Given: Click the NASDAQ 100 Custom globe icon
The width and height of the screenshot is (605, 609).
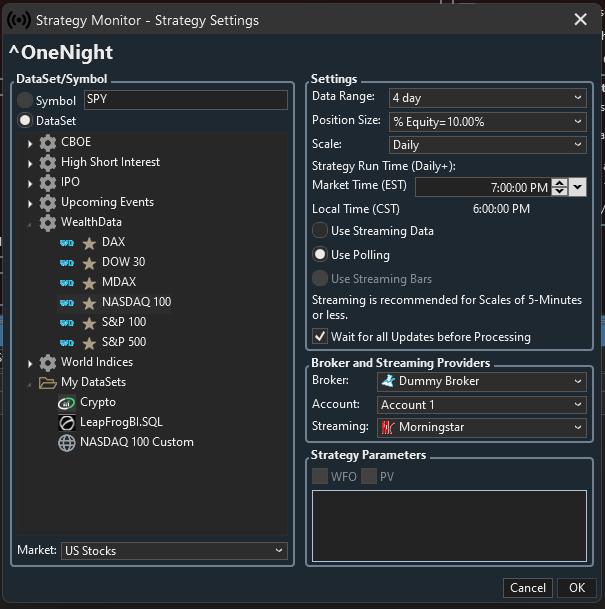Looking at the screenshot, I should pos(67,442).
